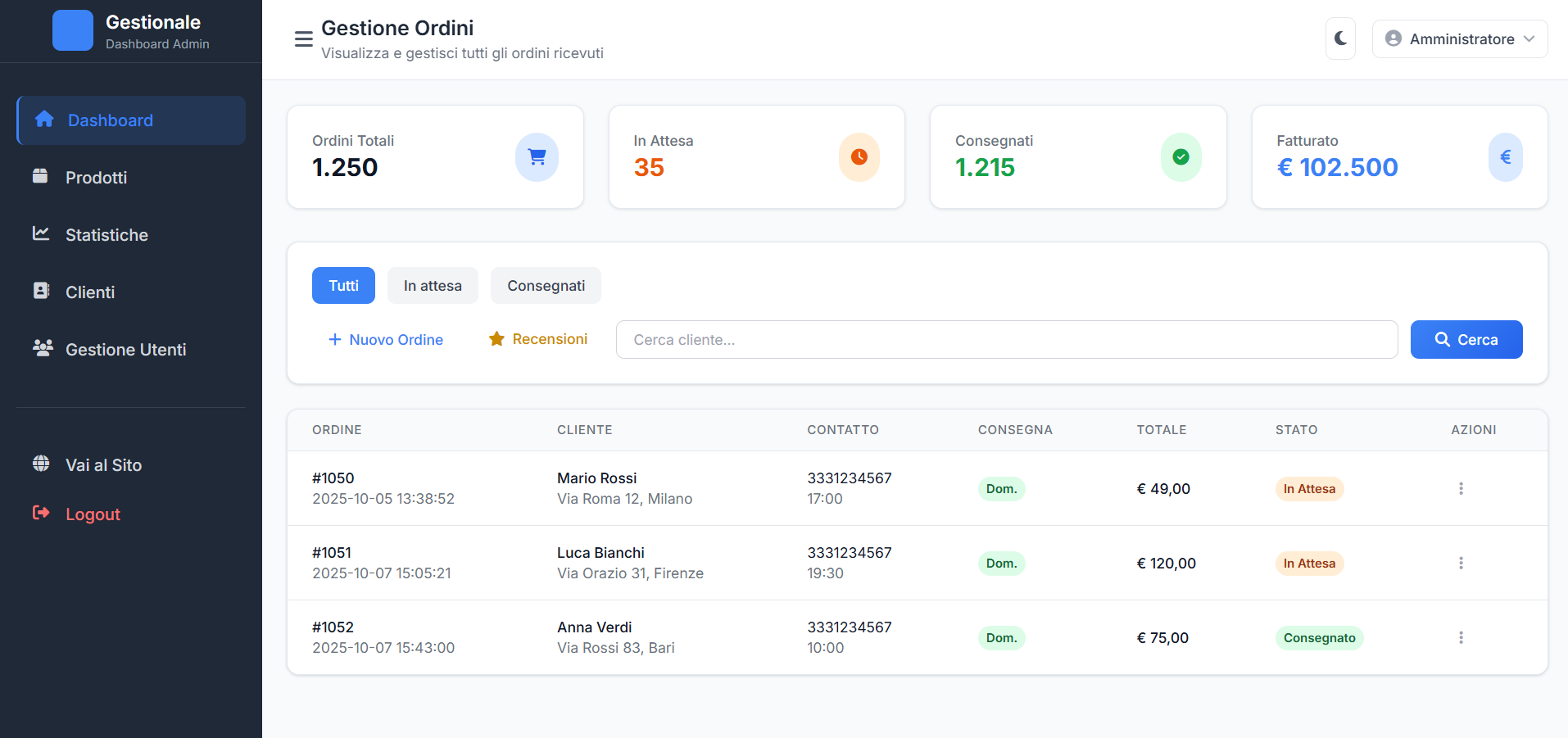Filter orders by In attesa

point(433,285)
